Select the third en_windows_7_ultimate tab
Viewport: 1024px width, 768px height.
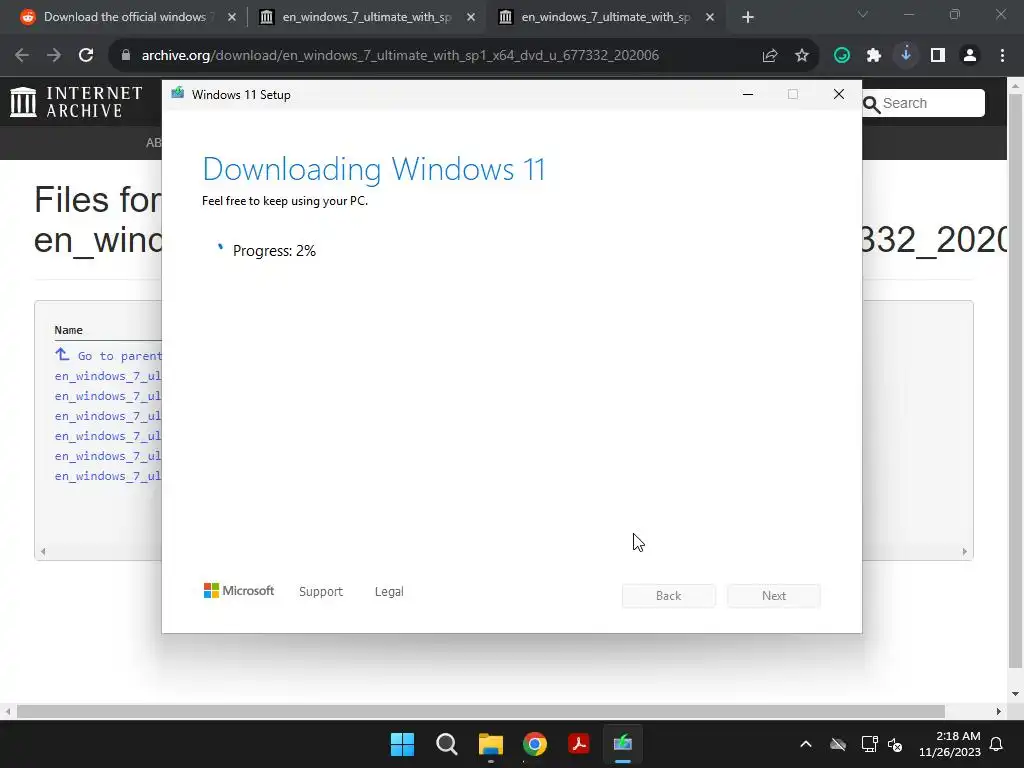(x=605, y=17)
